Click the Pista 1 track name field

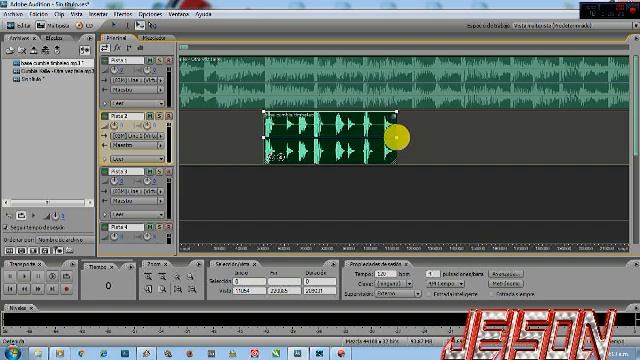click(127, 60)
